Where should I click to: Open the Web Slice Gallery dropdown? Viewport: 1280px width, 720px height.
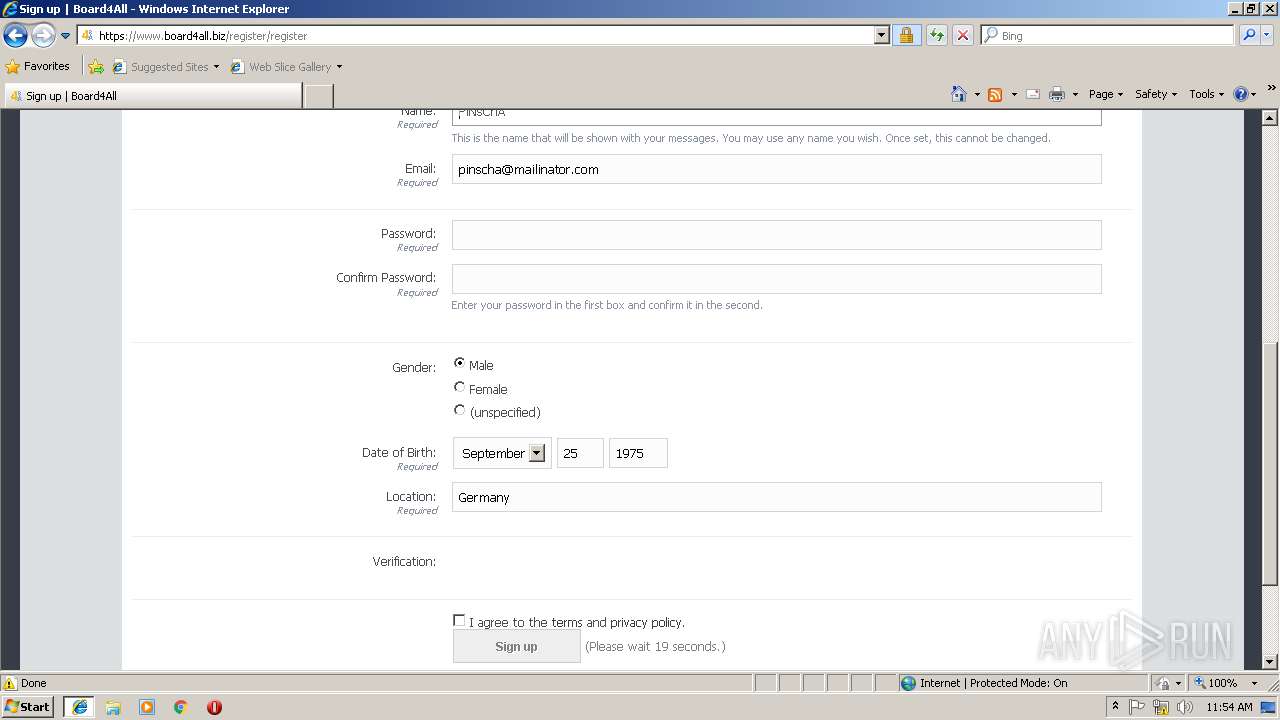(x=286, y=67)
